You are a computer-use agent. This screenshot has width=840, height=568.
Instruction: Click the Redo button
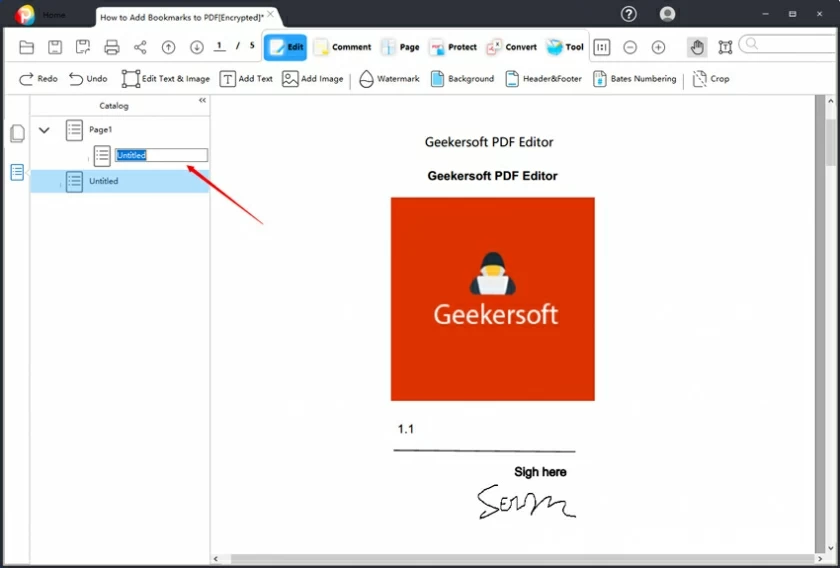pos(38,79)
